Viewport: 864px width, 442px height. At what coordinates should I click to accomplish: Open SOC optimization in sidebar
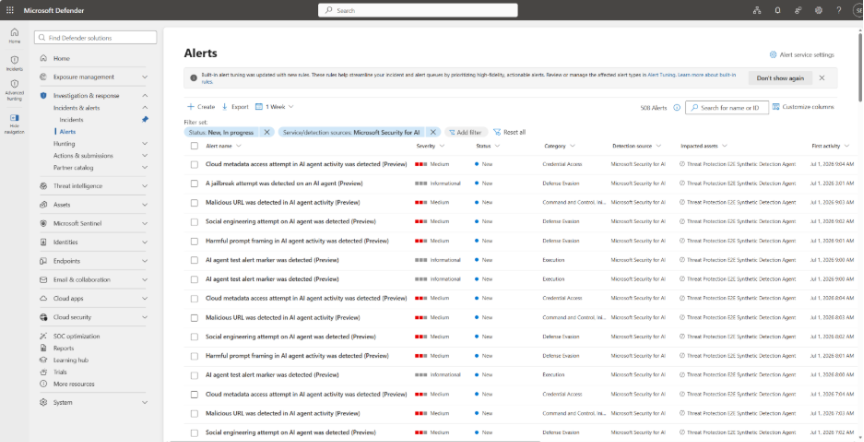77,336
